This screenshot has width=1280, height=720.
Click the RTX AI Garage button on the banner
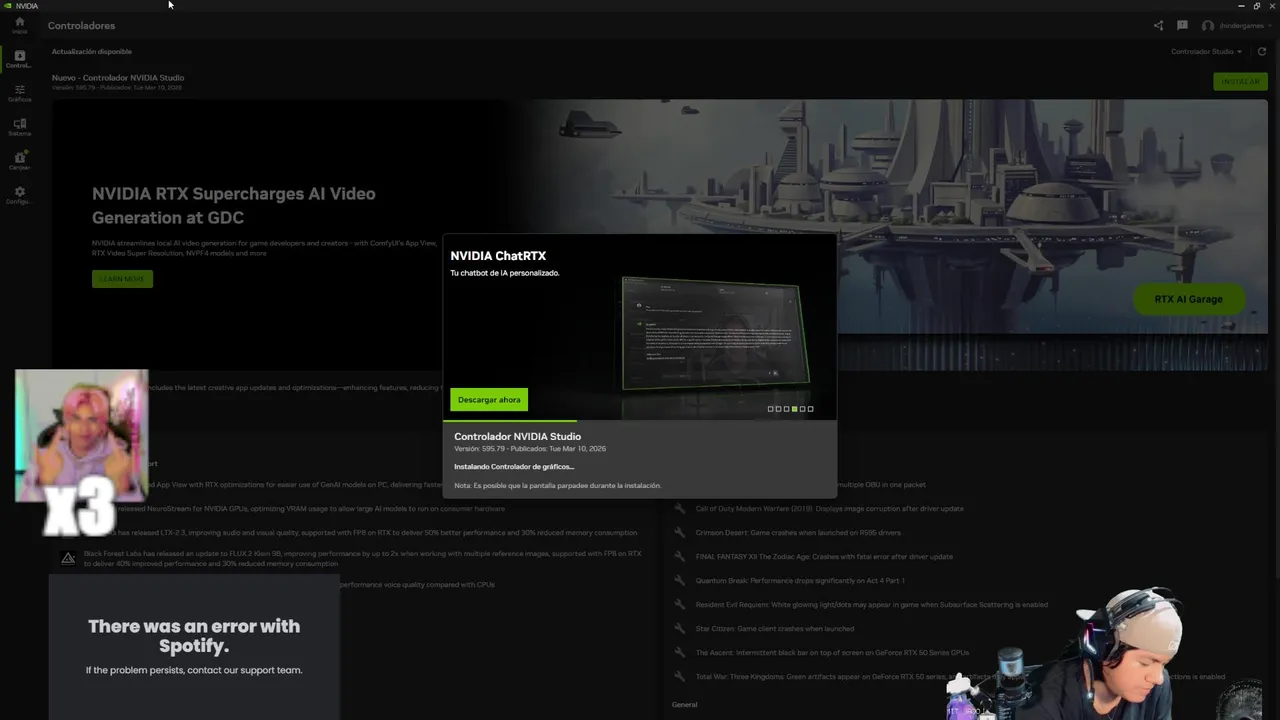tap(1188, 299)
